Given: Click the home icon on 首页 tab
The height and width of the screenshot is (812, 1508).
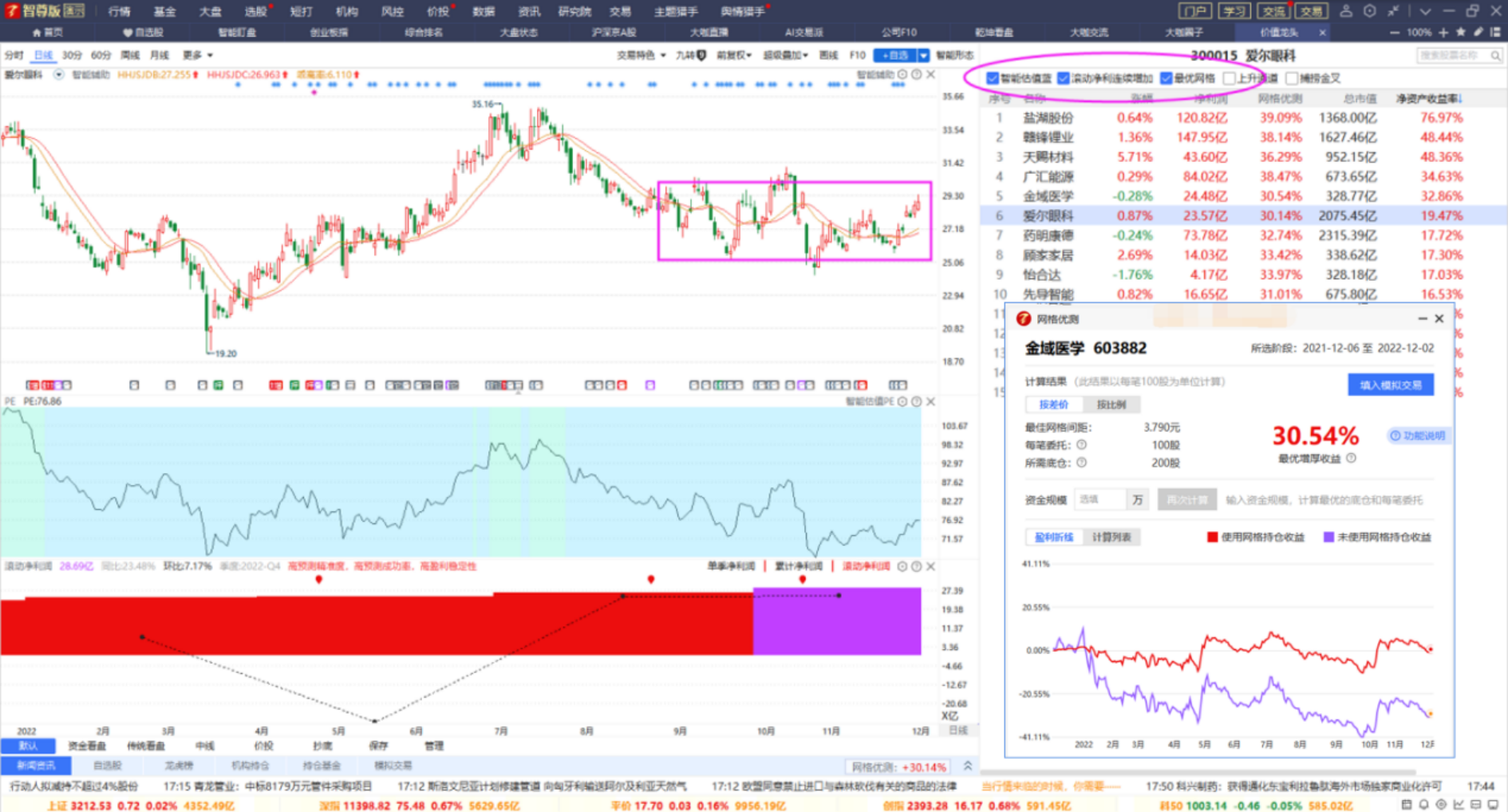Looking at the screenshot, I should [x=37, y=33].
